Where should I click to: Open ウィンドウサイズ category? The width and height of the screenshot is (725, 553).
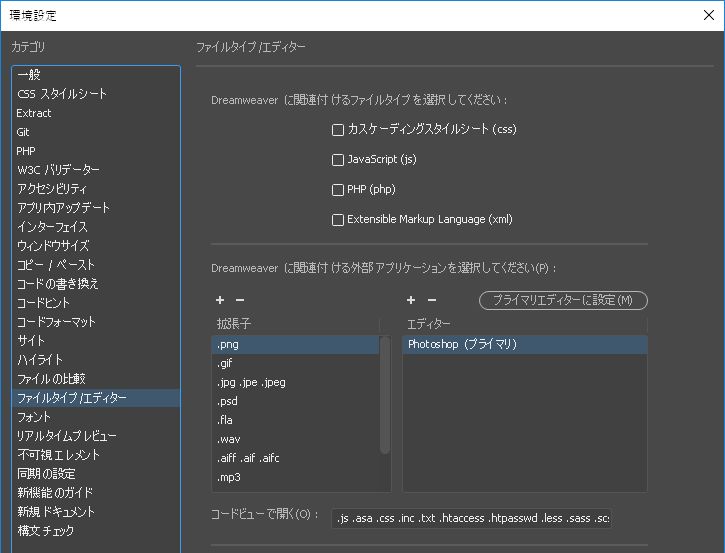point(96,246)
